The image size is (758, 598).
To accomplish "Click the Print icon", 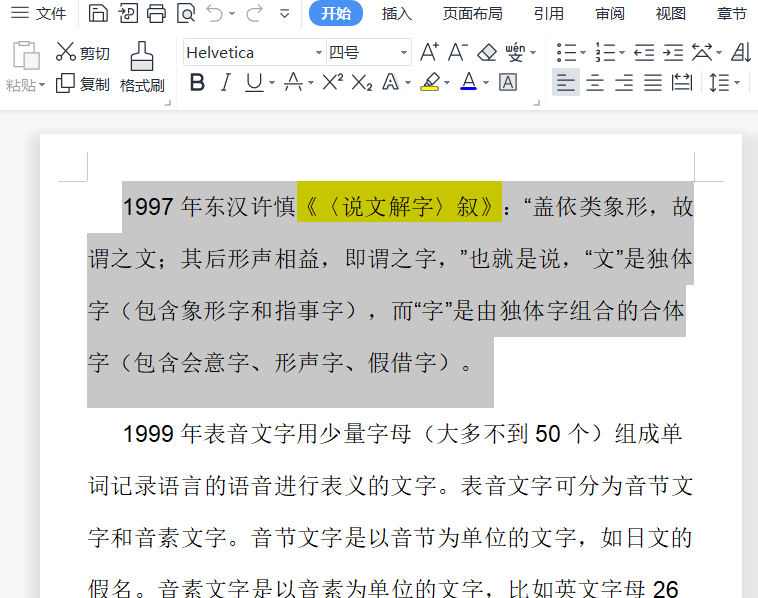I will click(x=156, y=13).
